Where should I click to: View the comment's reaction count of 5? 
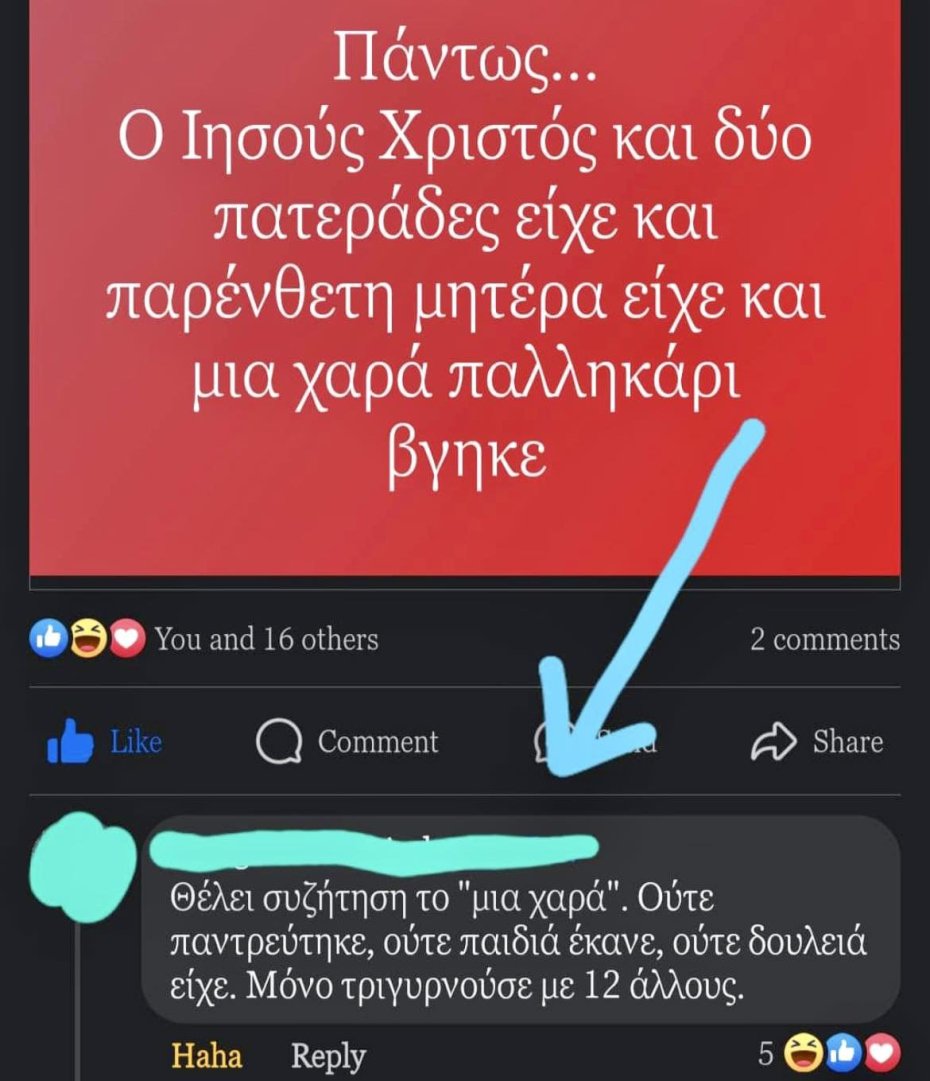766,1053
